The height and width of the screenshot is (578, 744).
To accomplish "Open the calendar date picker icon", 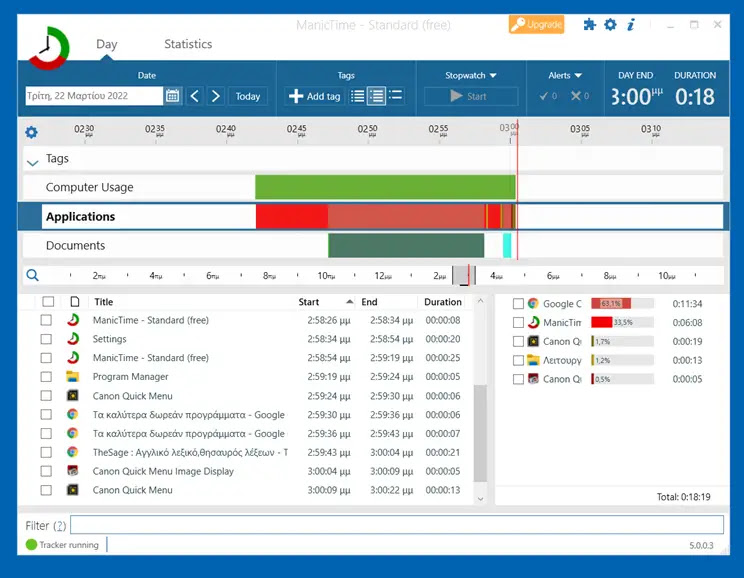I will pos(172,96).
